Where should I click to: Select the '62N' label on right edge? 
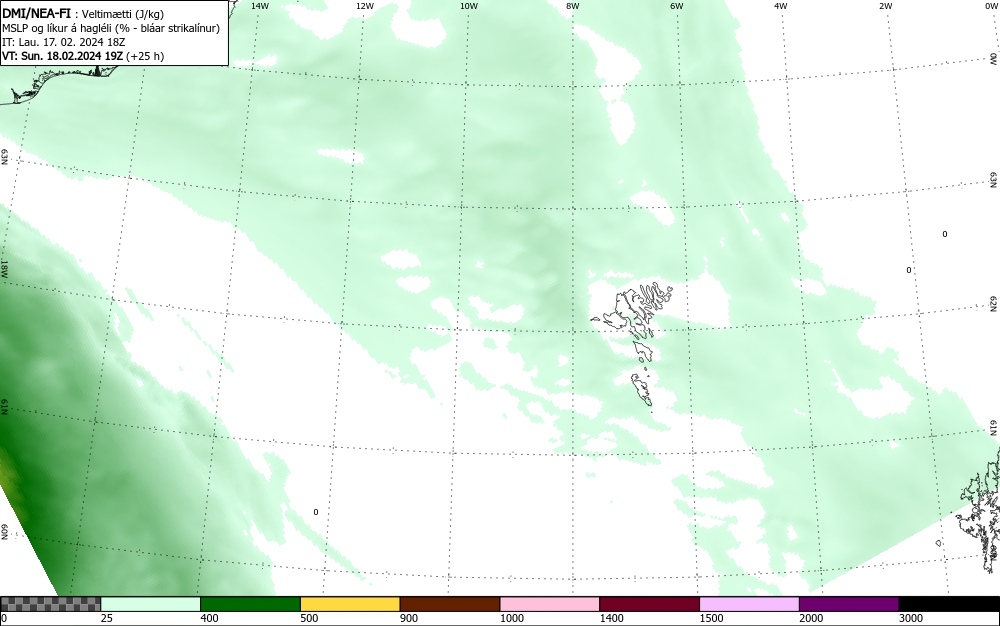994,303
